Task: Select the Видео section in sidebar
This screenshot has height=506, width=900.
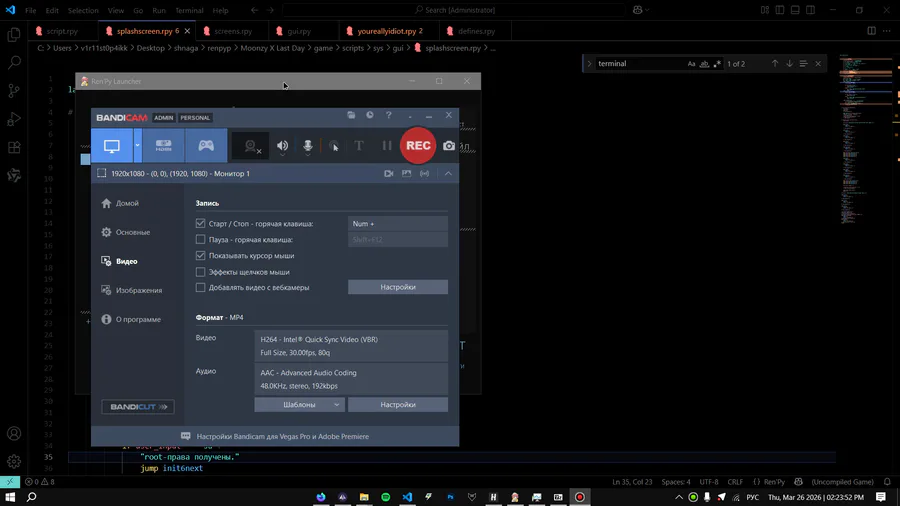Action: click(x=119, y=261)
